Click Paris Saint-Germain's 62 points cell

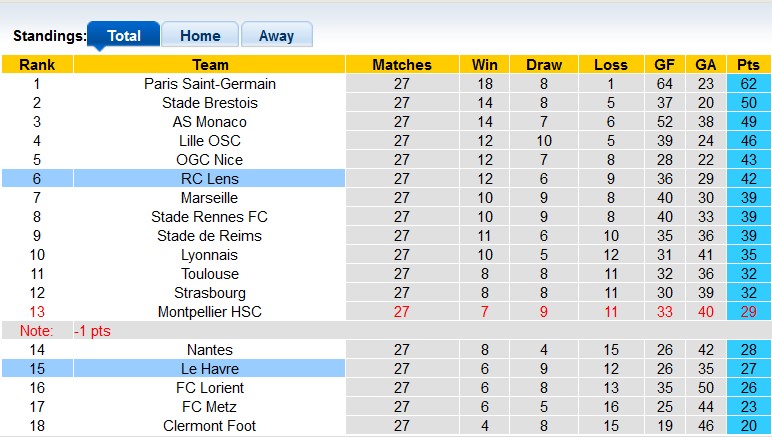[749, 84]
